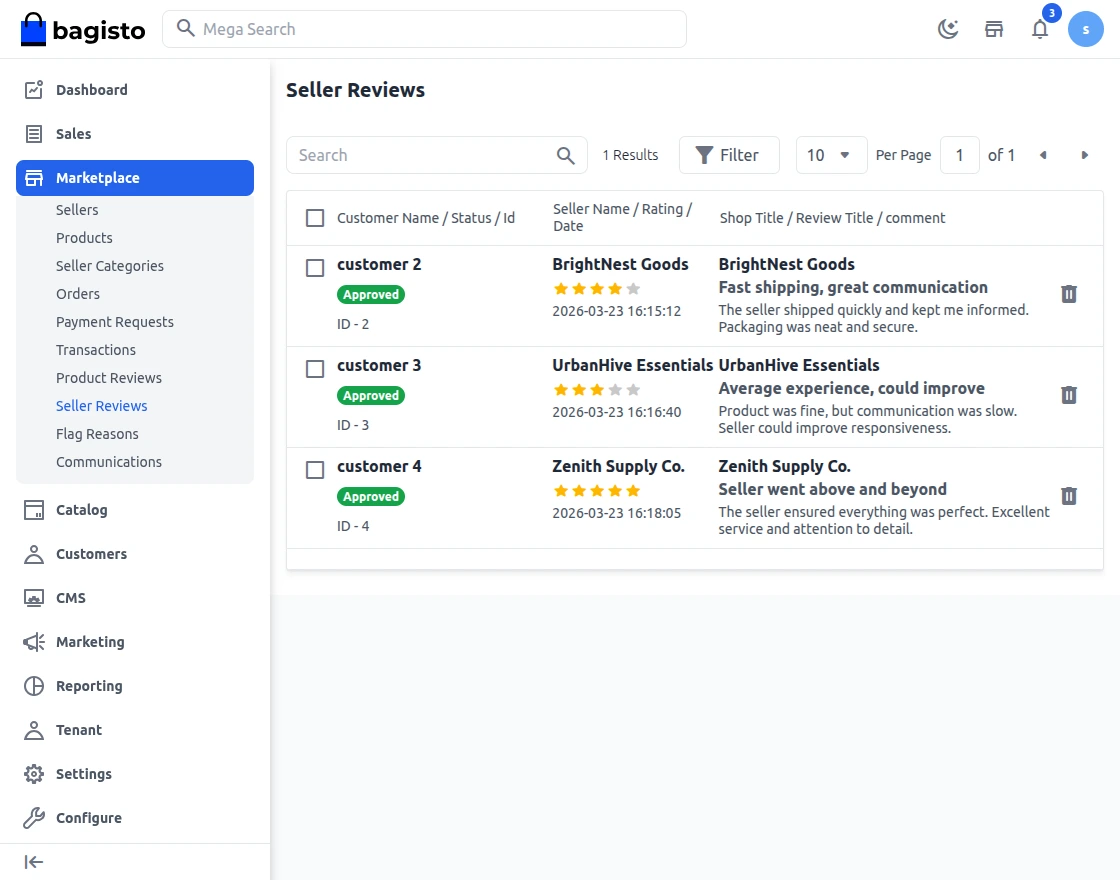Open the storefront shop icon
The image size is (1120, 880).
point(994,29)
